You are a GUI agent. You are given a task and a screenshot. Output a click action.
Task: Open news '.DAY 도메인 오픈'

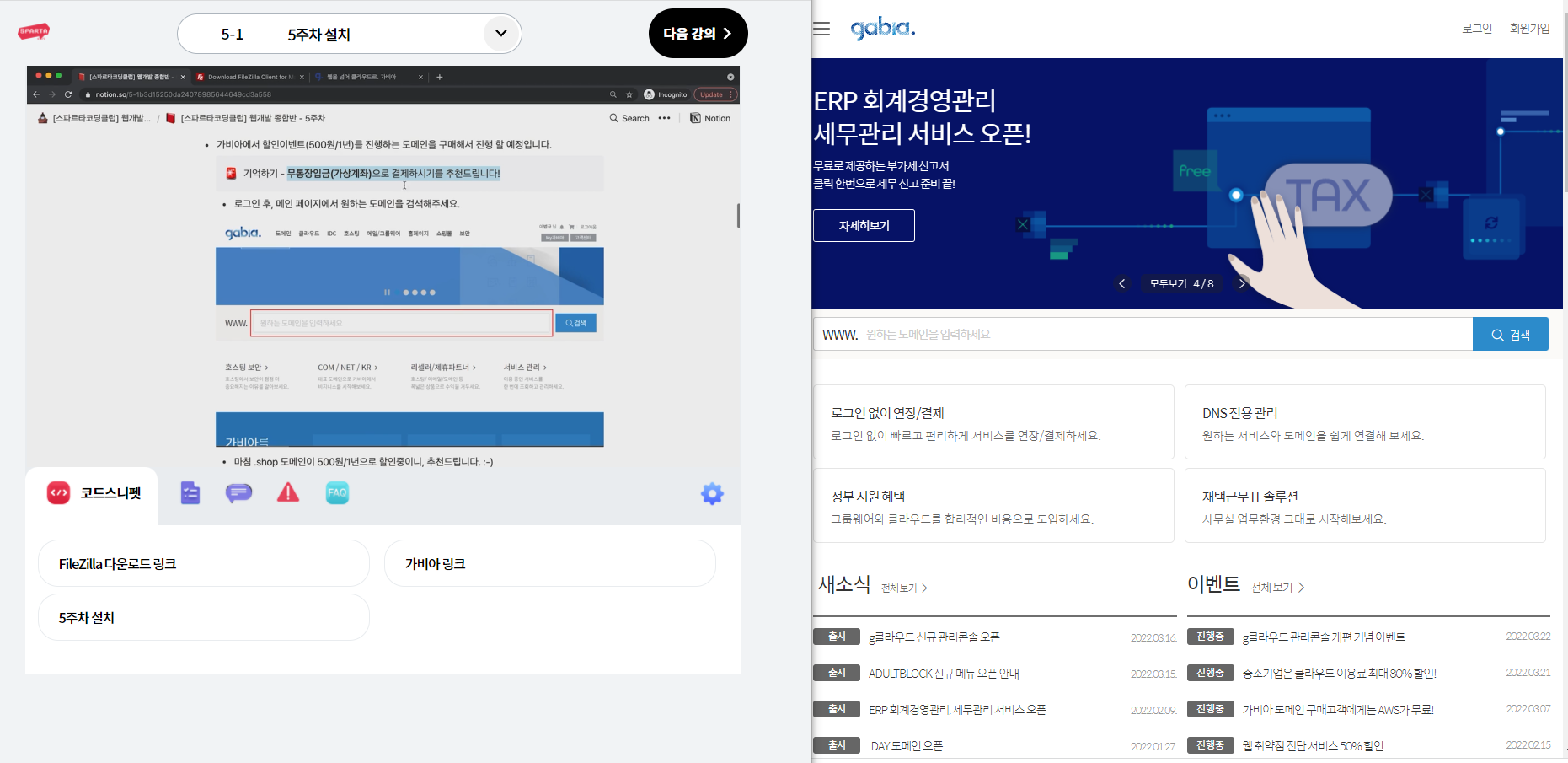pyautogui.click(x=906, y=746)
